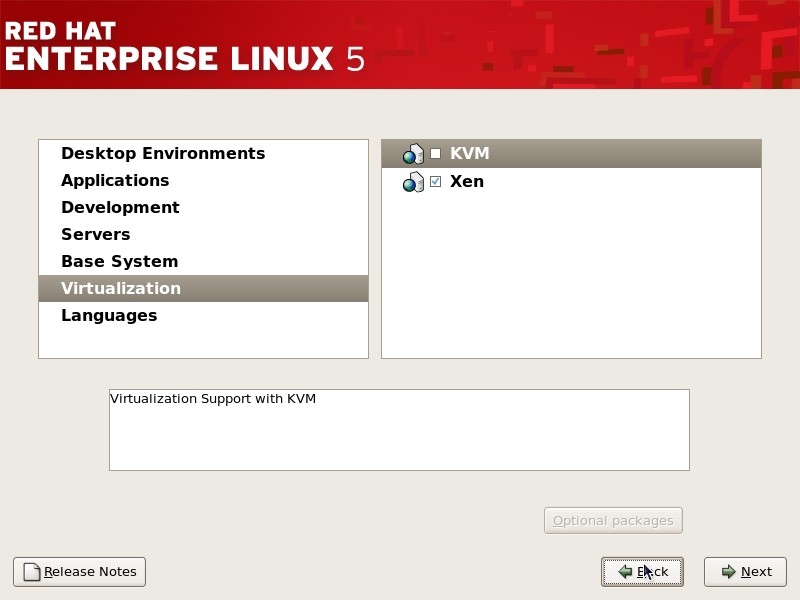Click the KVM row label

coord(469,154)
